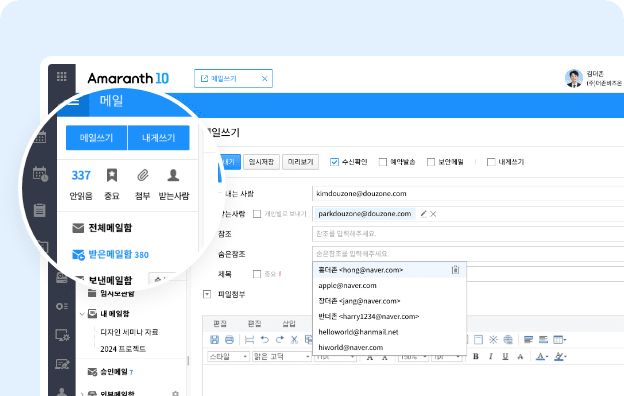Open the 삽입 editor menu

[x=289, y=324]
